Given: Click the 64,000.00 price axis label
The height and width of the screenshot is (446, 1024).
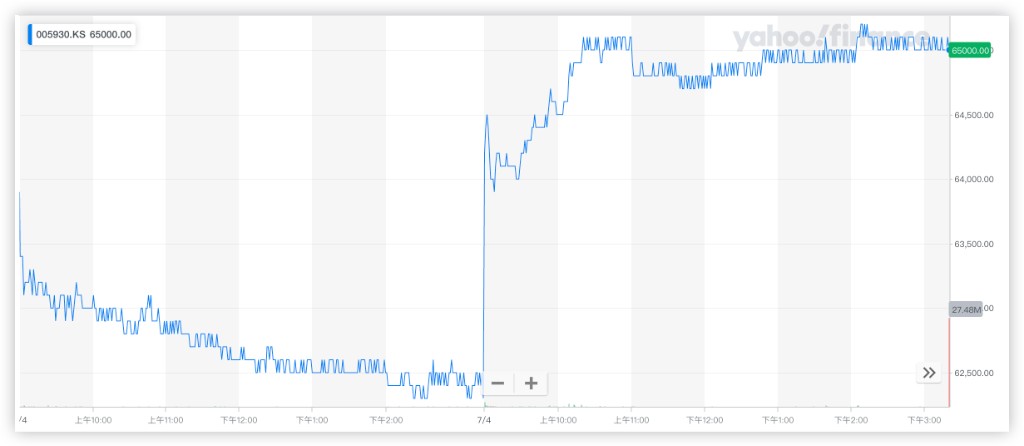Looking at the screenshot, I should (x=973, y=179).
